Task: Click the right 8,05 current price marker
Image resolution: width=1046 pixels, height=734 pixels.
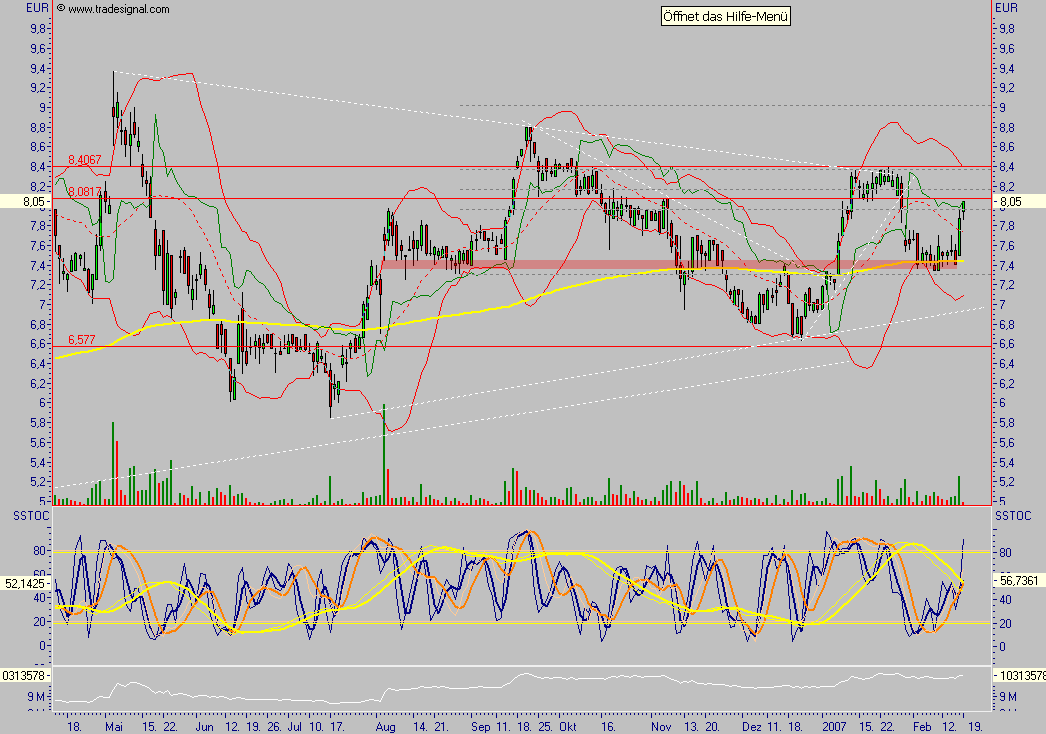Action: coord(1013,201)
